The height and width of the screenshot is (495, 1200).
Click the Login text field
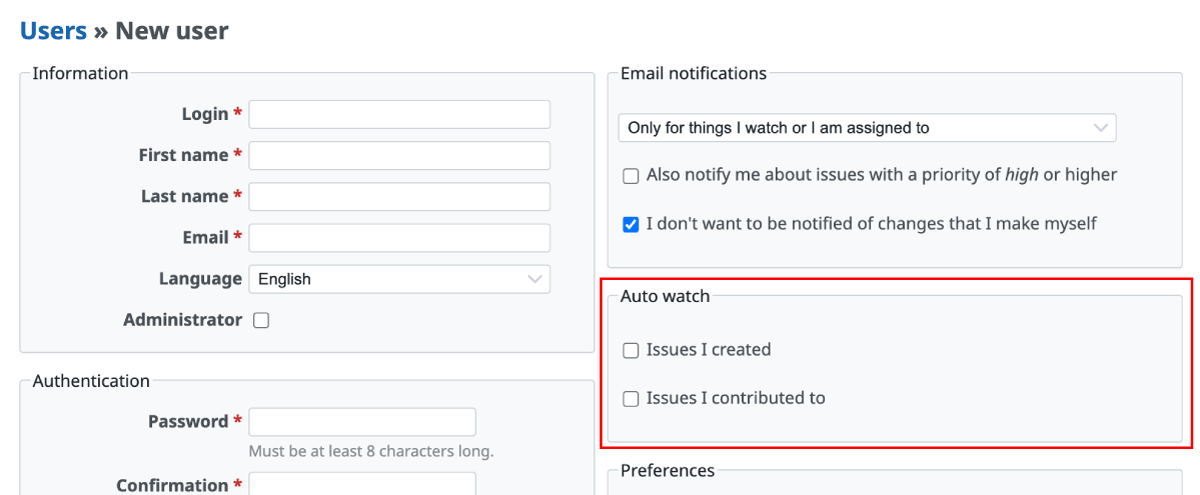tap(399, 115)
